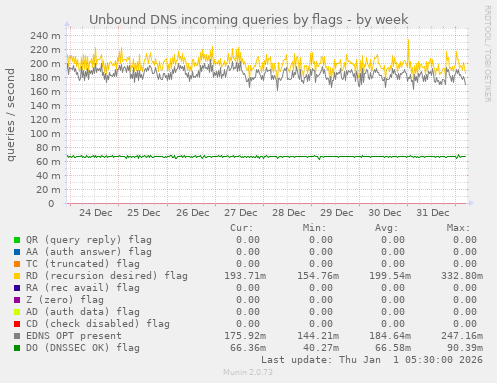Click the '240 m' y-axis label
The width and height of the screenshot is (497, 383).
[x=45, y=36]
